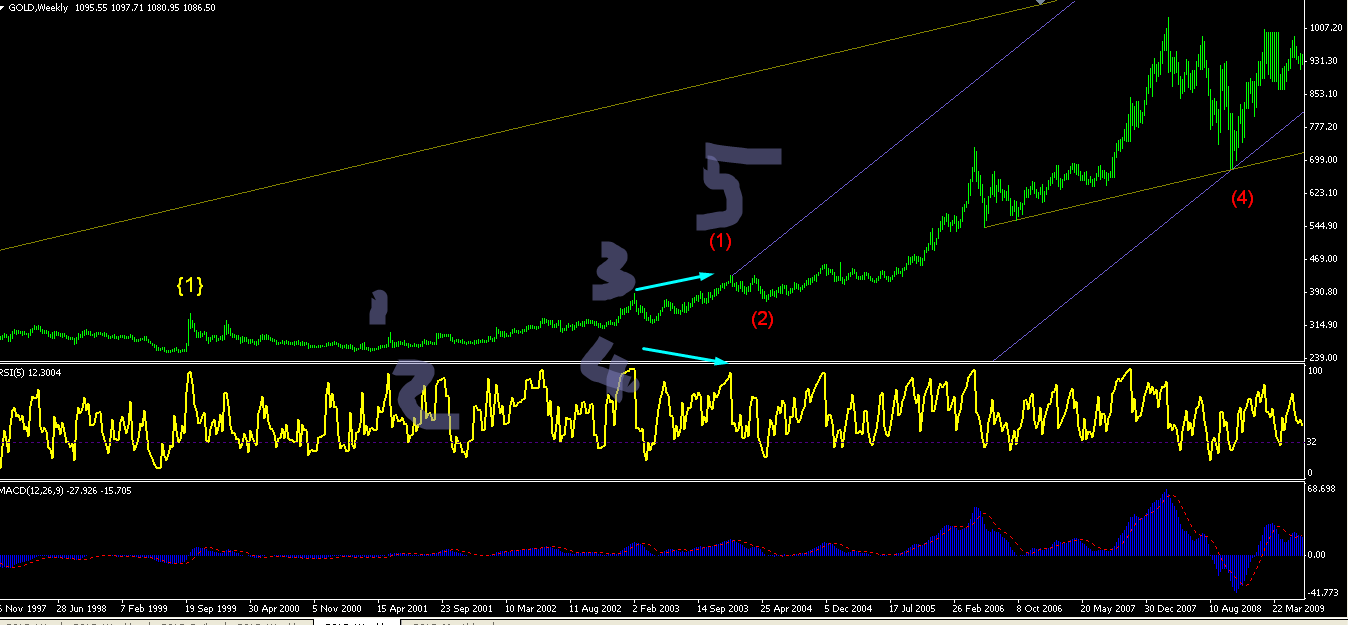Click the lower cyan arrow above the RSI panel

click(x=683, y=354)
